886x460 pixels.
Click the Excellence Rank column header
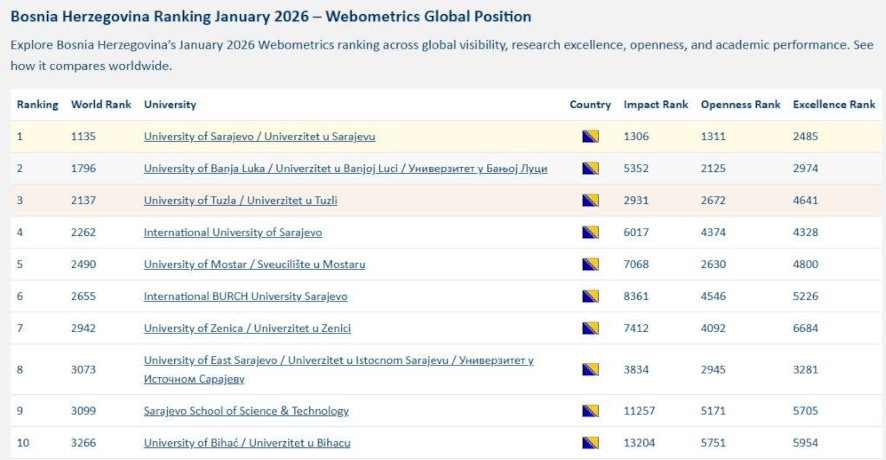point(833,105)
